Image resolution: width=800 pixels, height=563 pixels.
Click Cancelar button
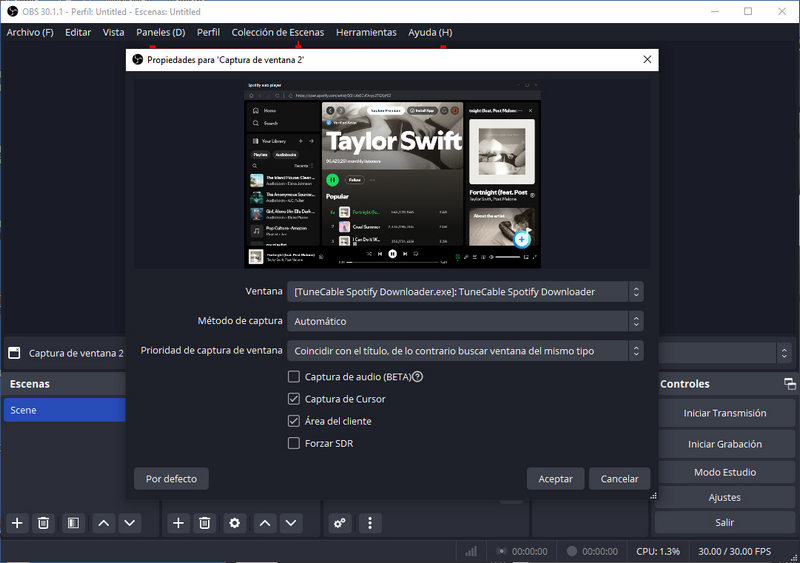point(619,479)
